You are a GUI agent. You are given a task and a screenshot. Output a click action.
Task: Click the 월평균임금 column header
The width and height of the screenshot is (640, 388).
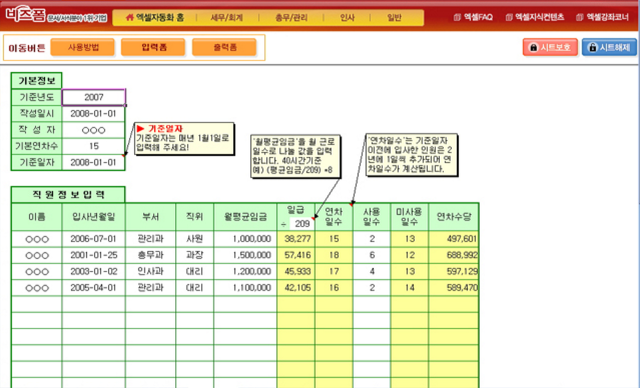click(245, 217)
